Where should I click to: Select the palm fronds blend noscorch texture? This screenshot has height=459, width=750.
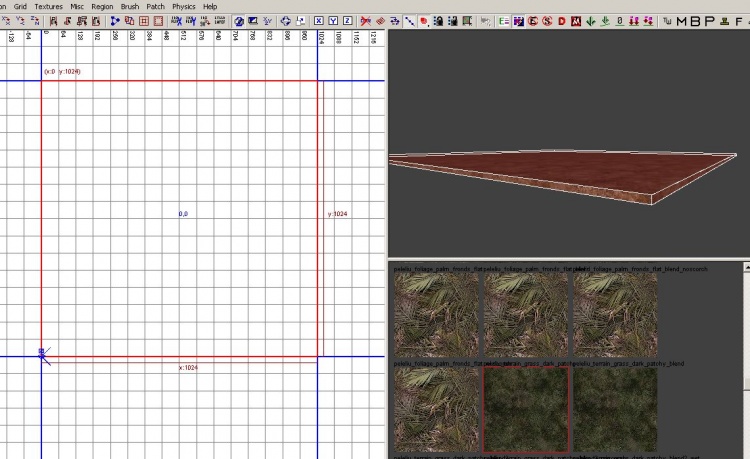(x=615, y=315)
